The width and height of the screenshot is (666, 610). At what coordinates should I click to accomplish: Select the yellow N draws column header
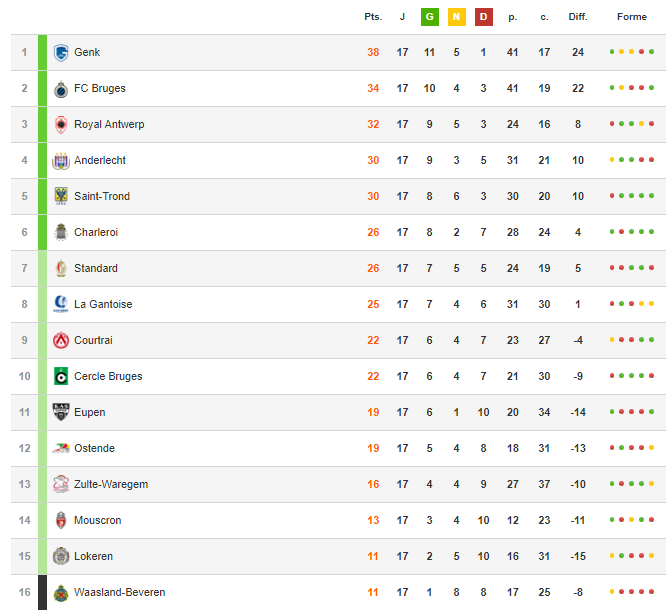(457, 17)
